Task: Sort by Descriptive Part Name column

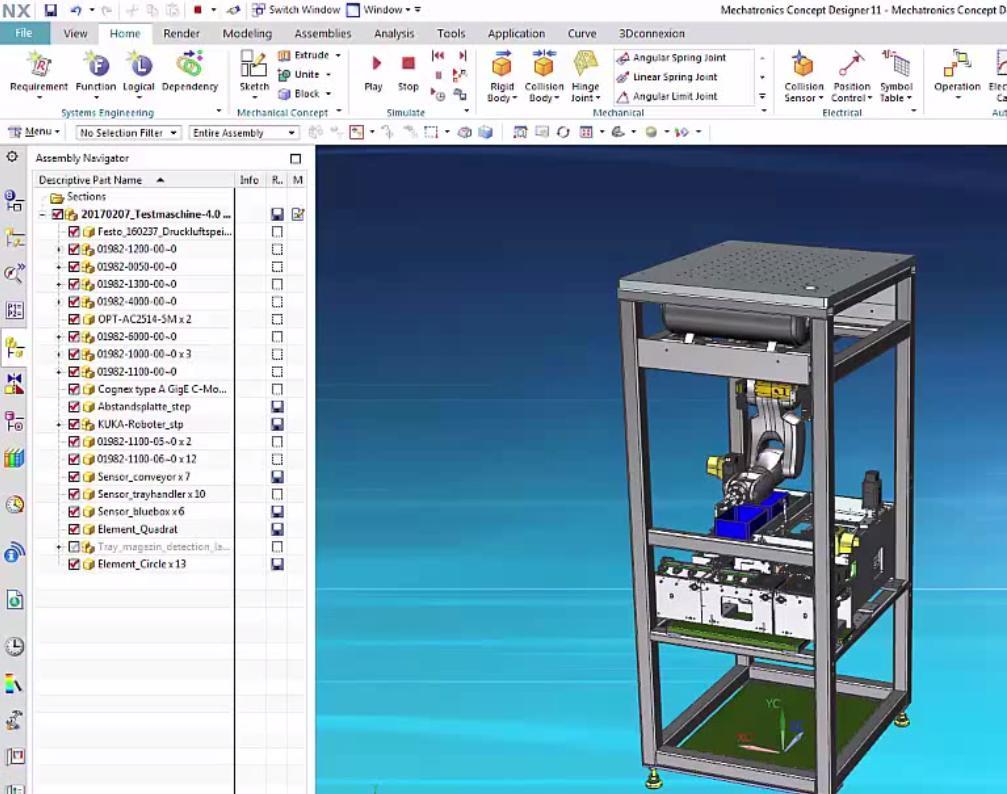Action: tap(134, 180)
